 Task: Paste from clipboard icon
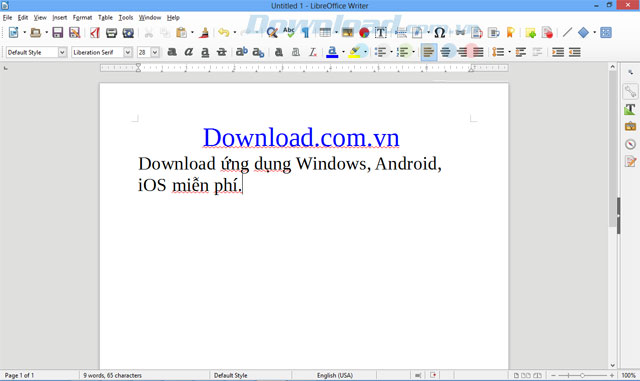[181, 32]
